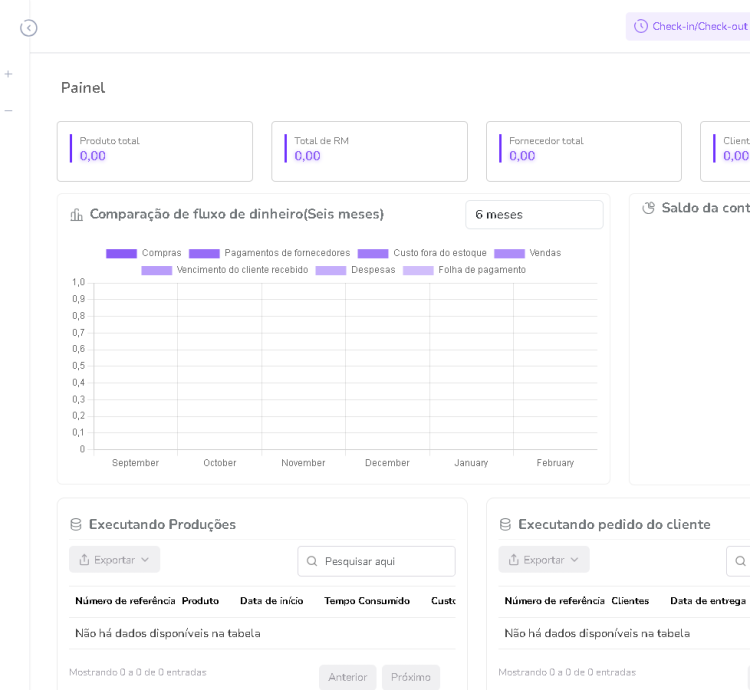Viewport: 750px width, 690px height.
Task: Click the plus icon on left edge
Action: 9,74
